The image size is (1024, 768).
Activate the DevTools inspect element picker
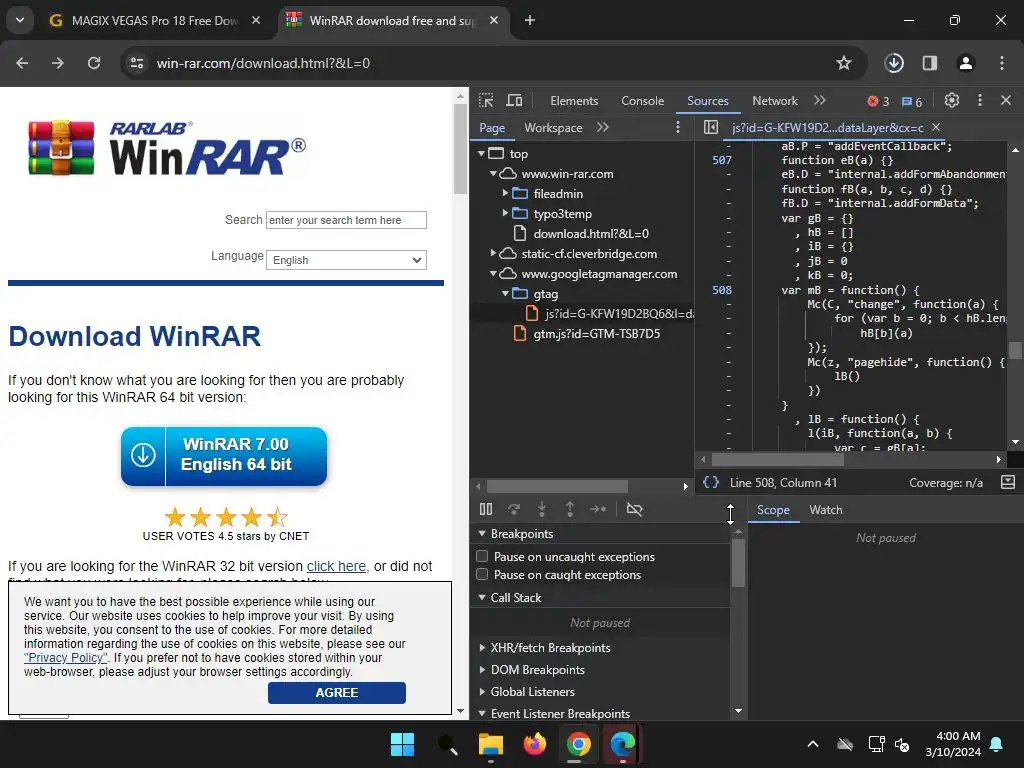point(486,101)
